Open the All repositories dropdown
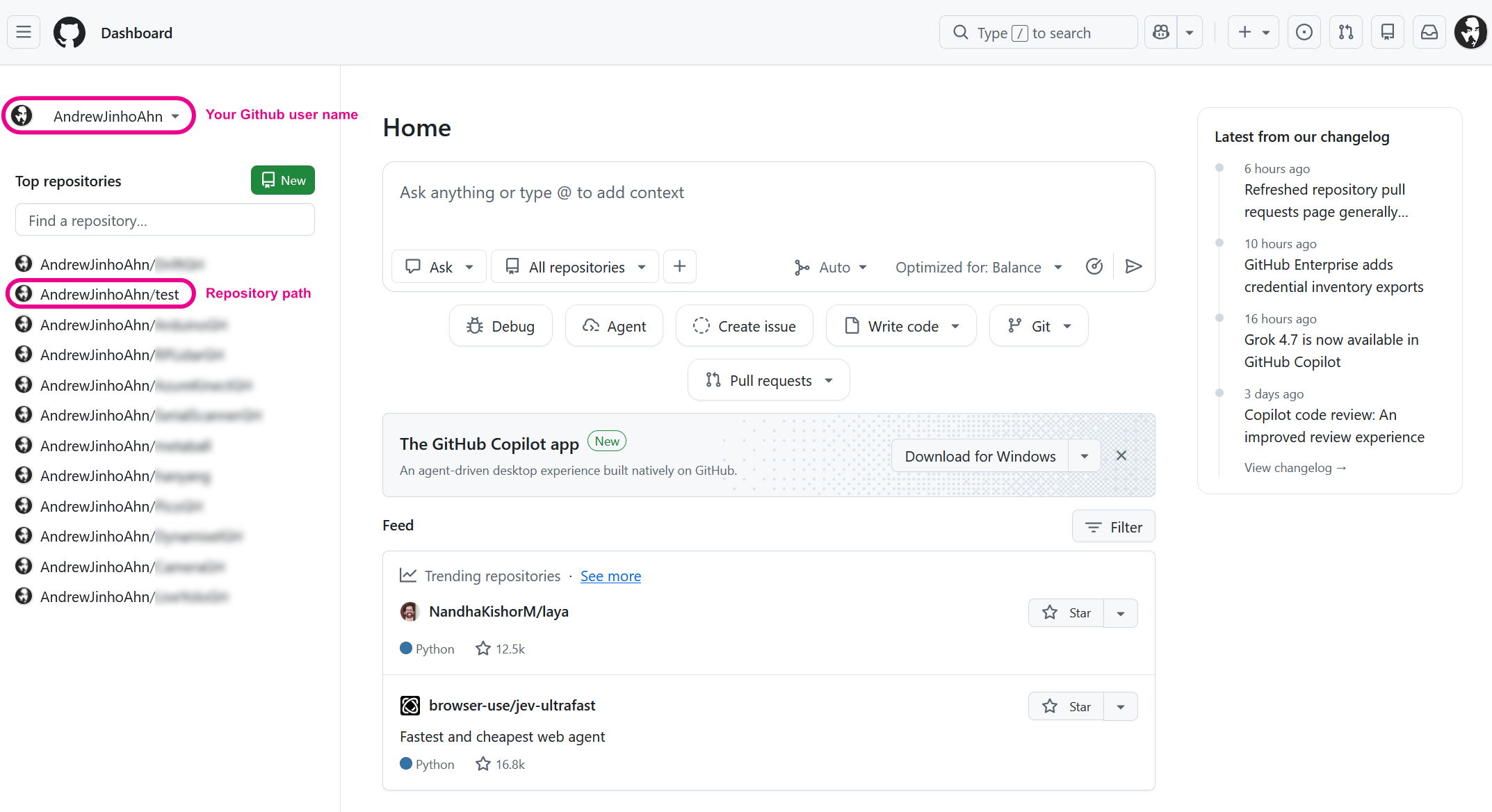 (575, 267)
